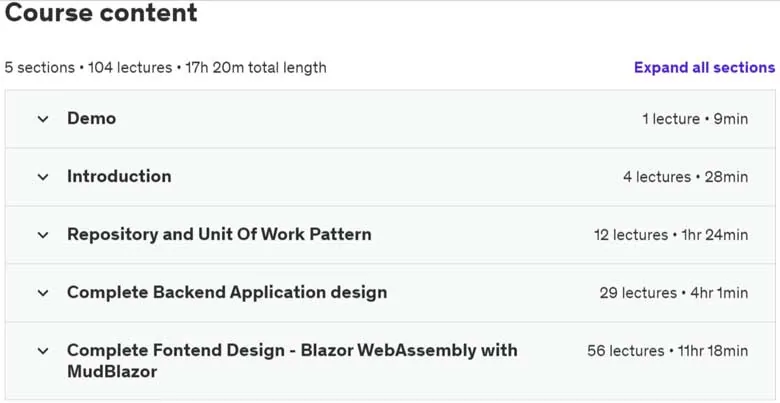Expand the Introduction section chevron
Viewport: 780px width, 403px height.
point(43,177)
